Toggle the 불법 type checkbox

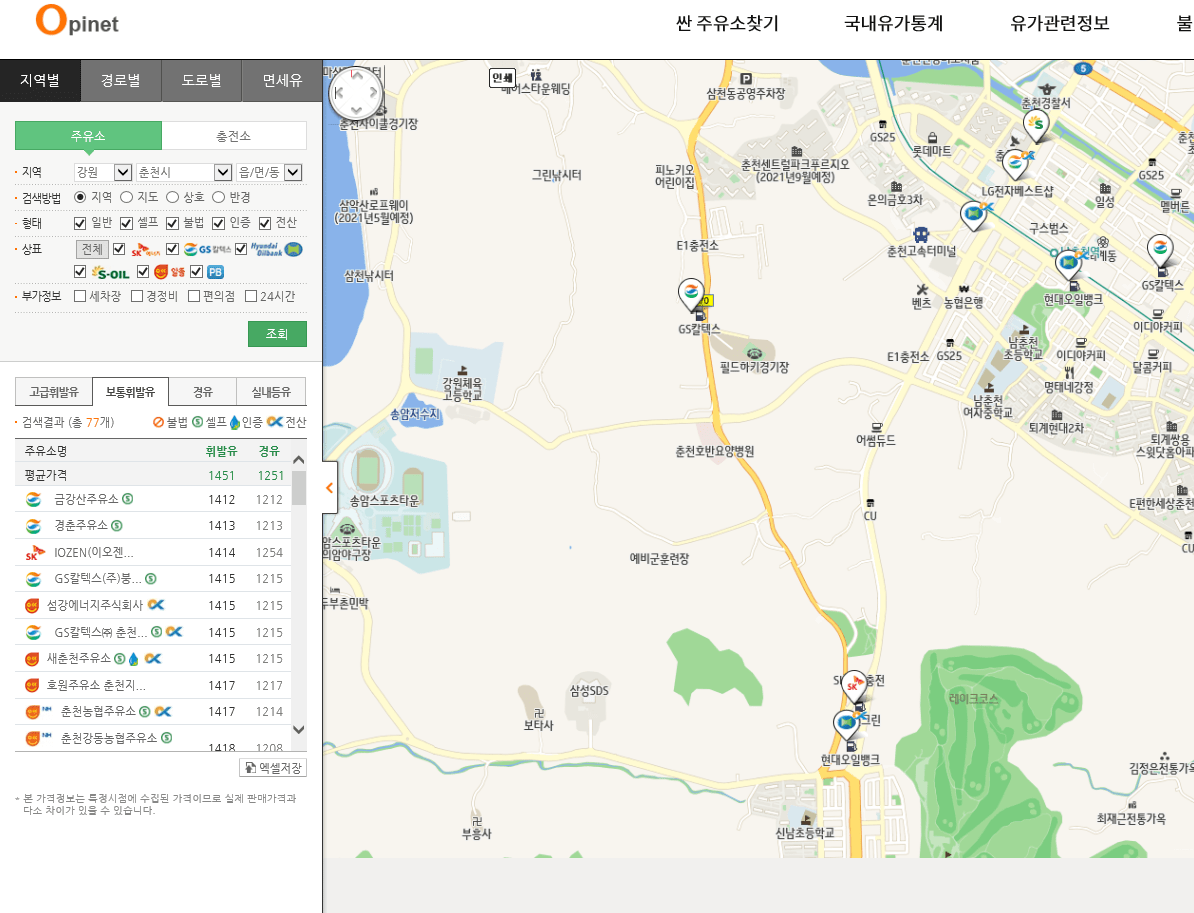pyautogui.click(x=173, y=223)
